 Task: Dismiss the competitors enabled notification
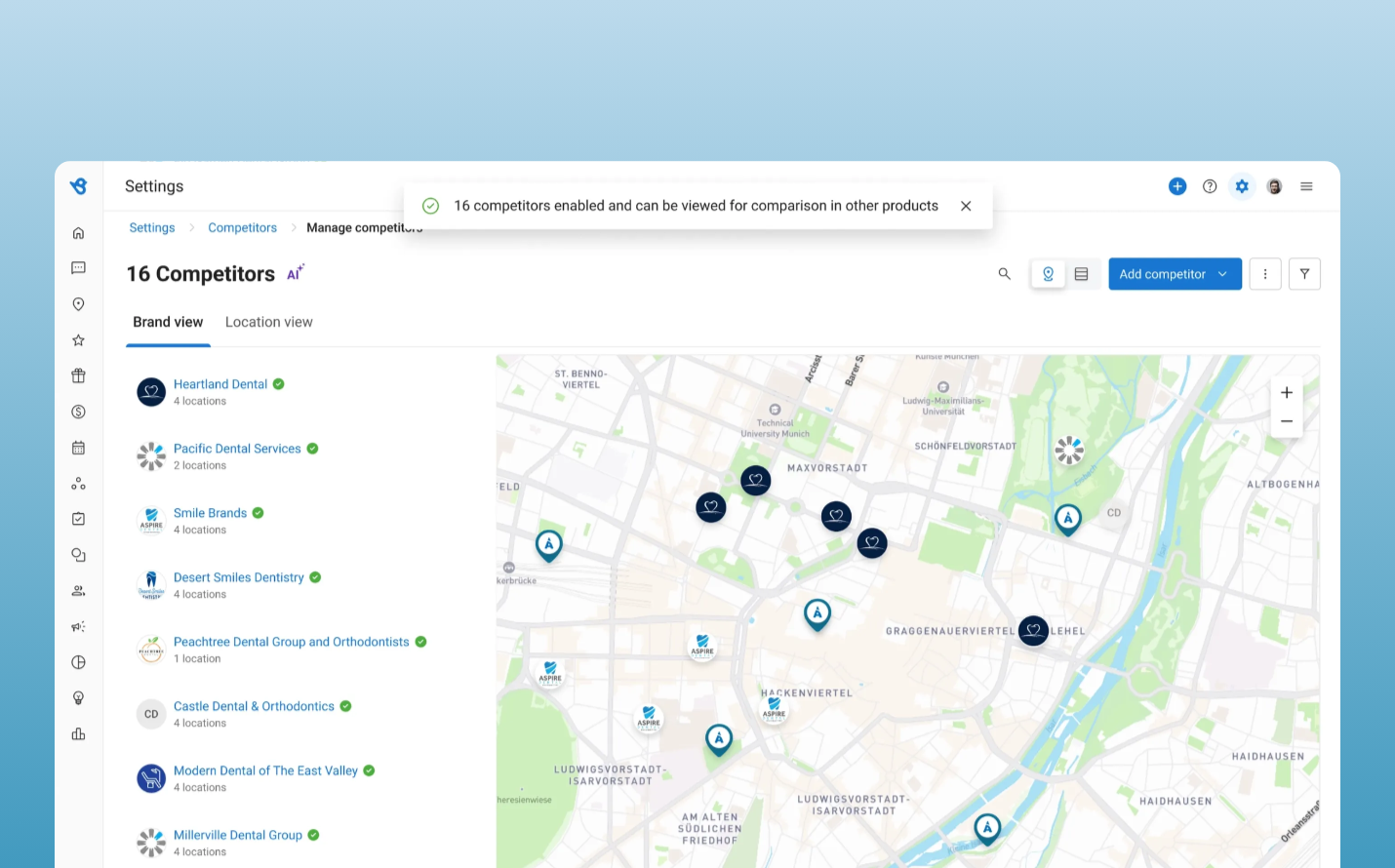click(966, 206)
